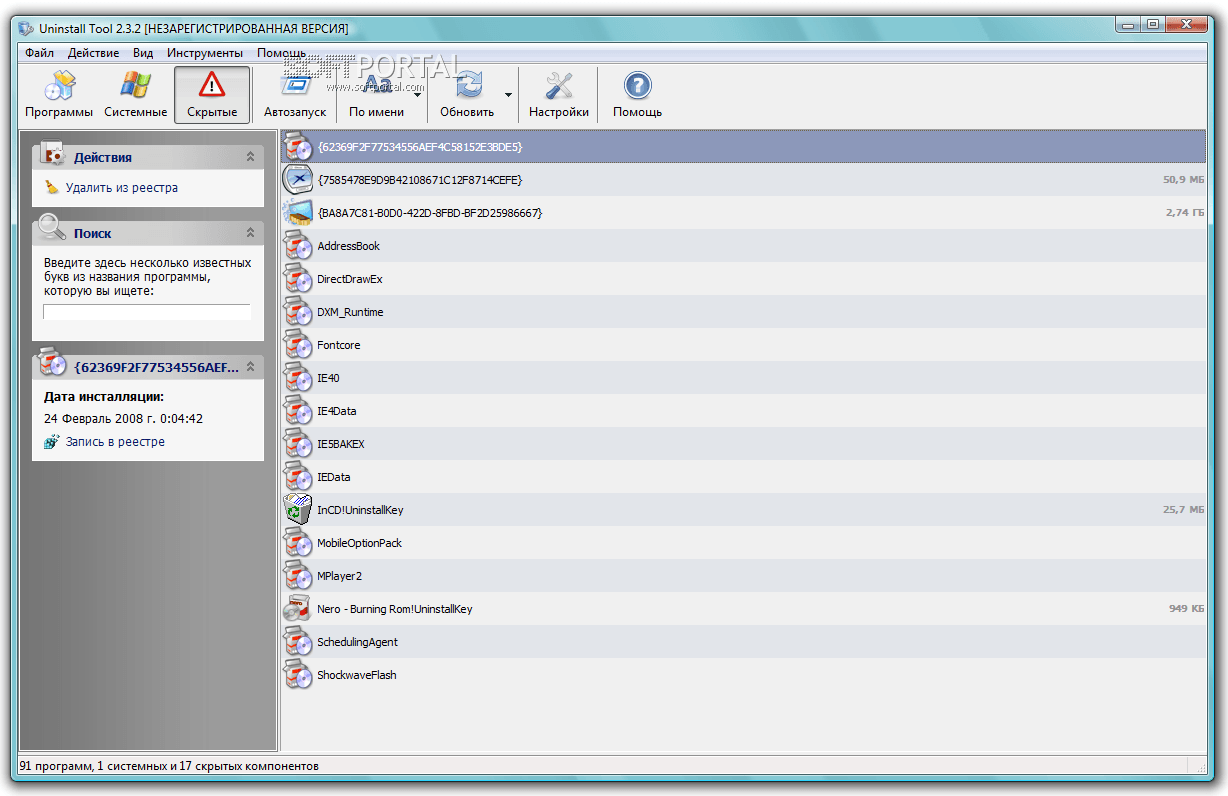This screenshot has width=1228, height=796.
Task: Click the installer icon beside DirectDrawEx
Action: tap(298, 279)
